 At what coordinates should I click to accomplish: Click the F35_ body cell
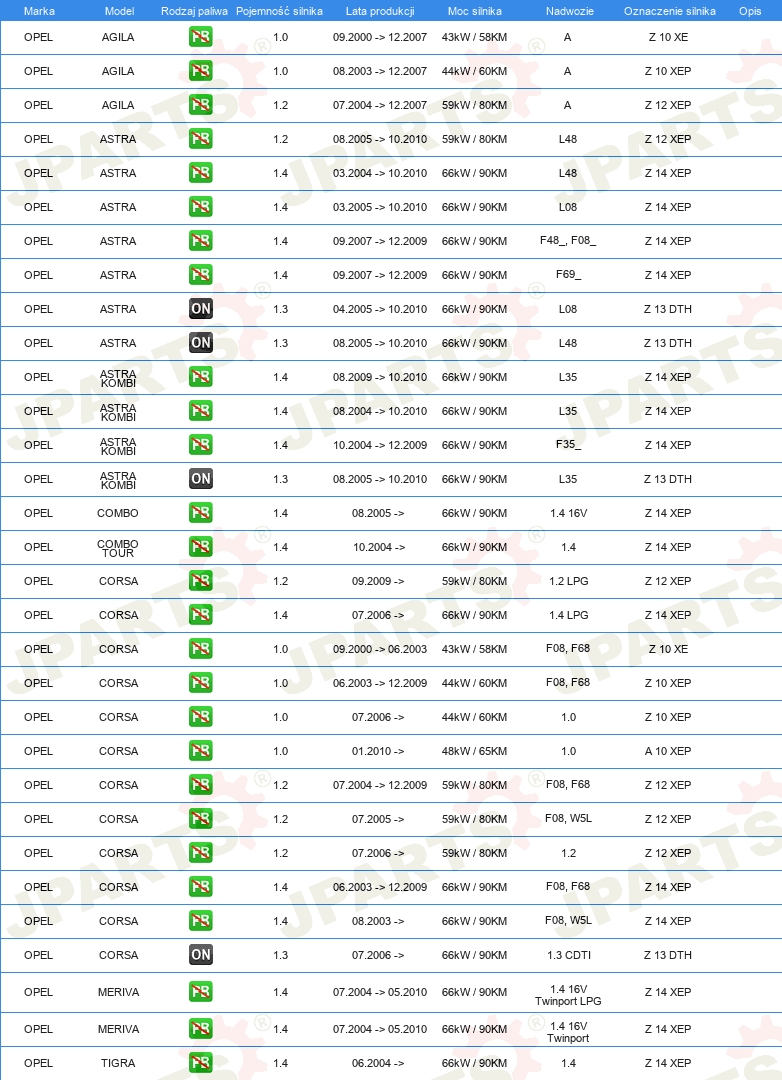click(x=568, y=444)
